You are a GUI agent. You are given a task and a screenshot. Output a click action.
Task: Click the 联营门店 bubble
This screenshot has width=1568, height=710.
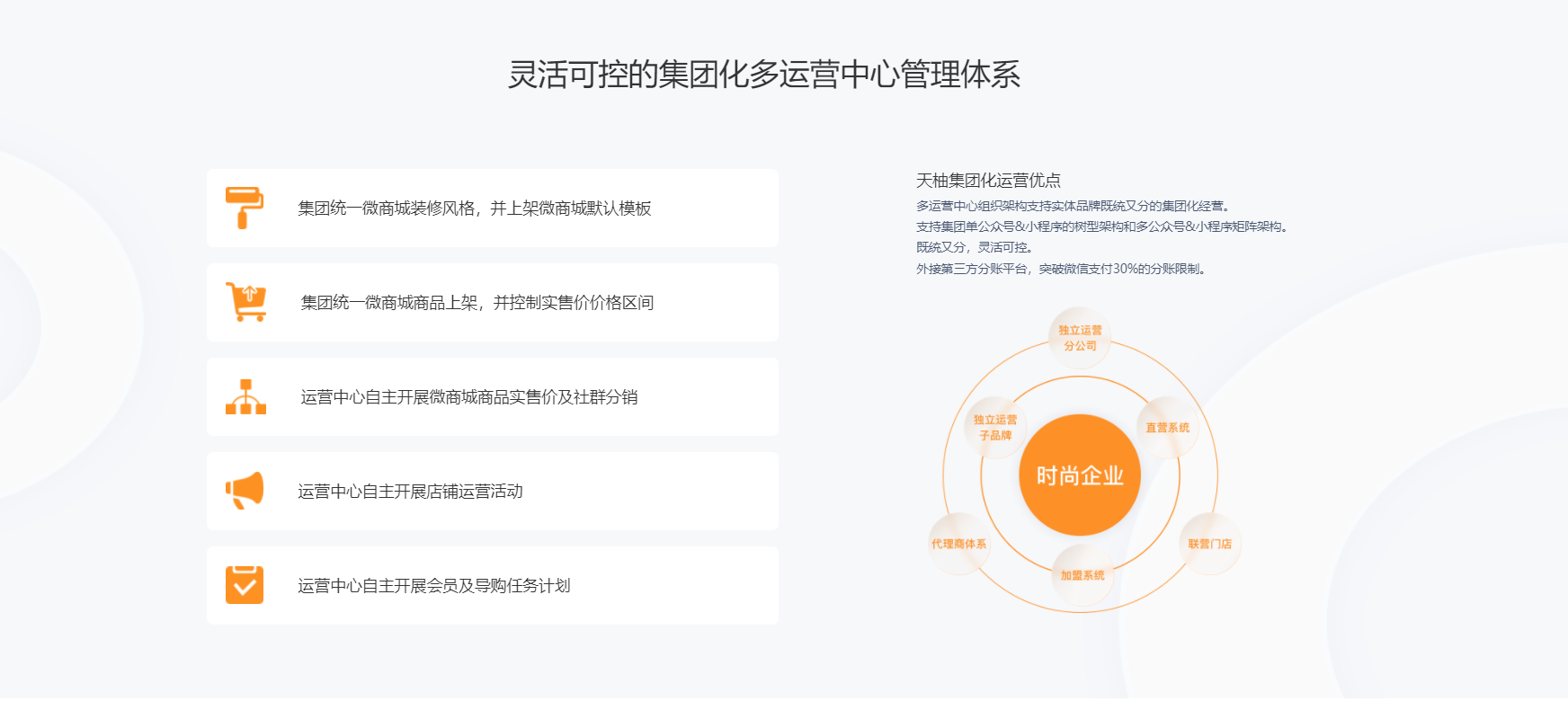click(1209, 544)
